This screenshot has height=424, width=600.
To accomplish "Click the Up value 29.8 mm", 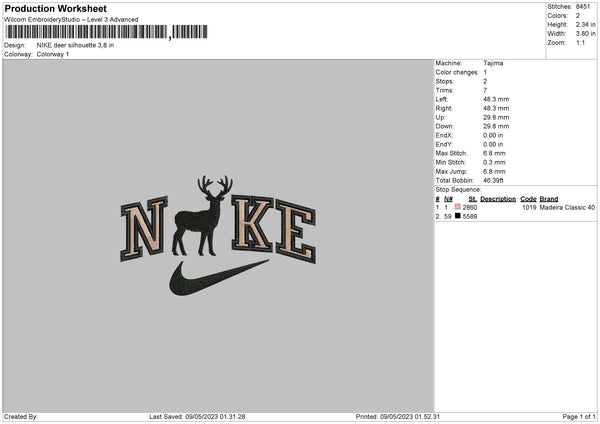I will (x=496, y=117).
